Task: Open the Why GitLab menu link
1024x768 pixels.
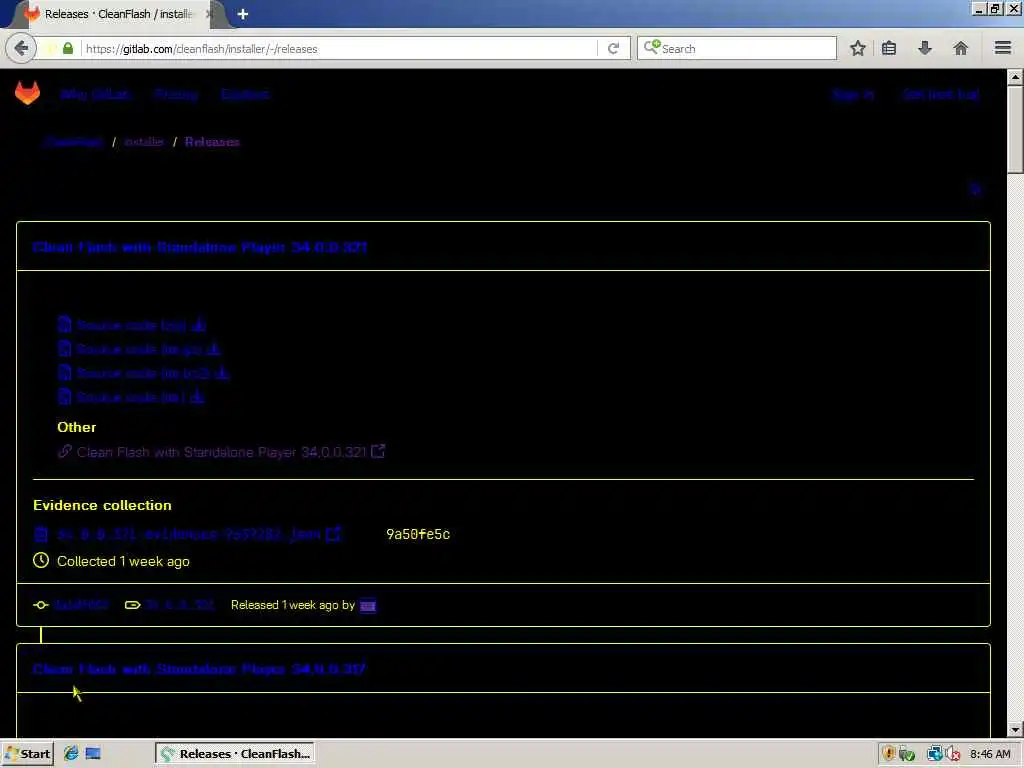Action: click(x=95, y=95)
